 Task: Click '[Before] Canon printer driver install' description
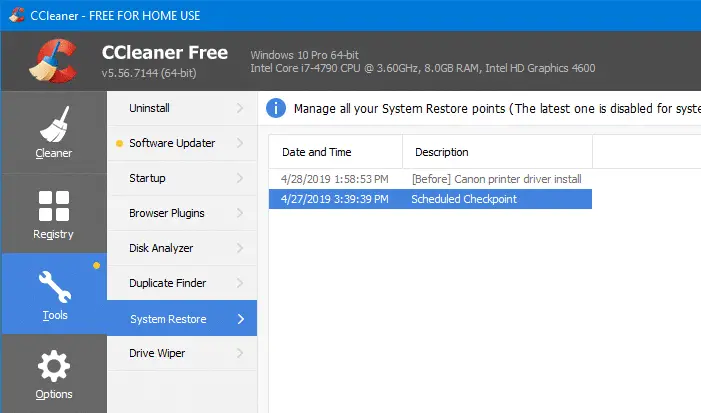497,179
